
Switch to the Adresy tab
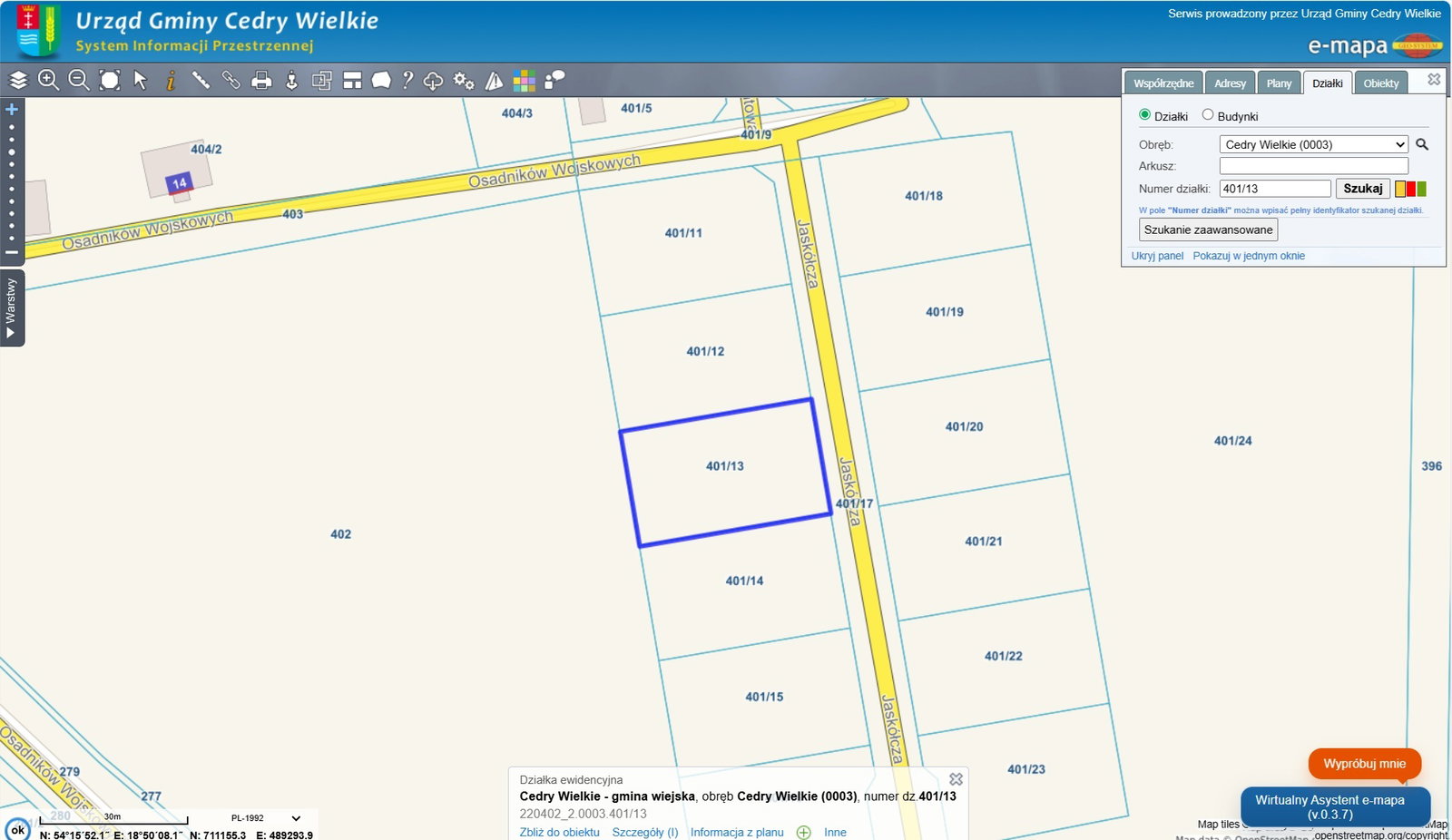pos(1230,83)
